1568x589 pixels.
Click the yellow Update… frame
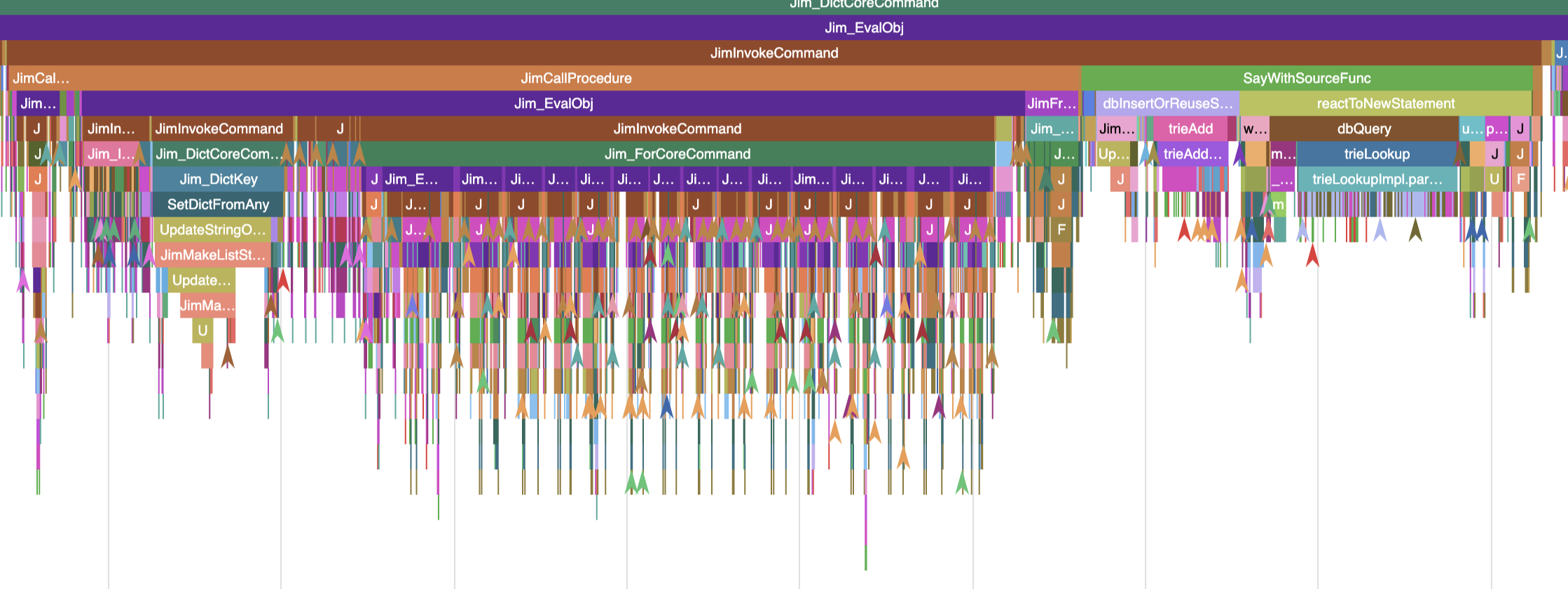[x=201, y=280]
